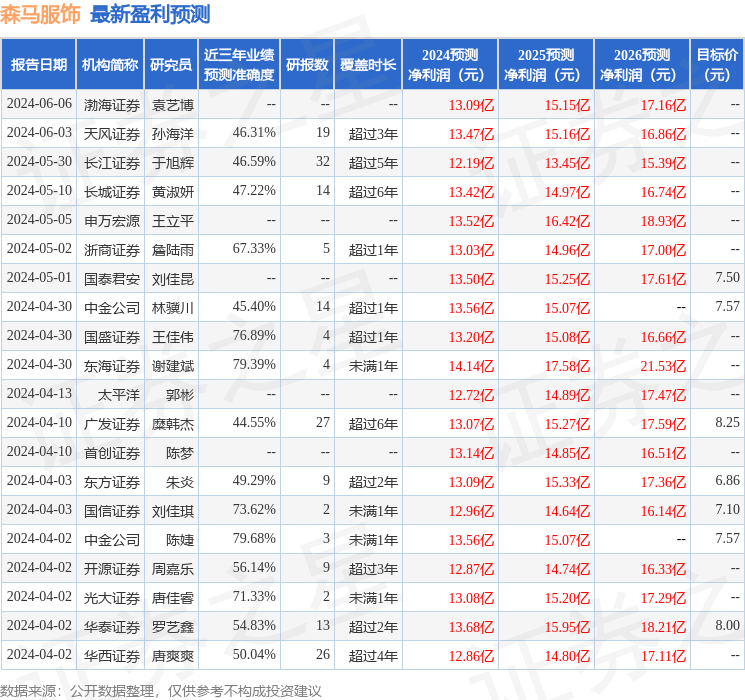Screen dimensions: 745x700
Task: Click the 2024预测净利润 column header
Action: click(x=450, y=65)
